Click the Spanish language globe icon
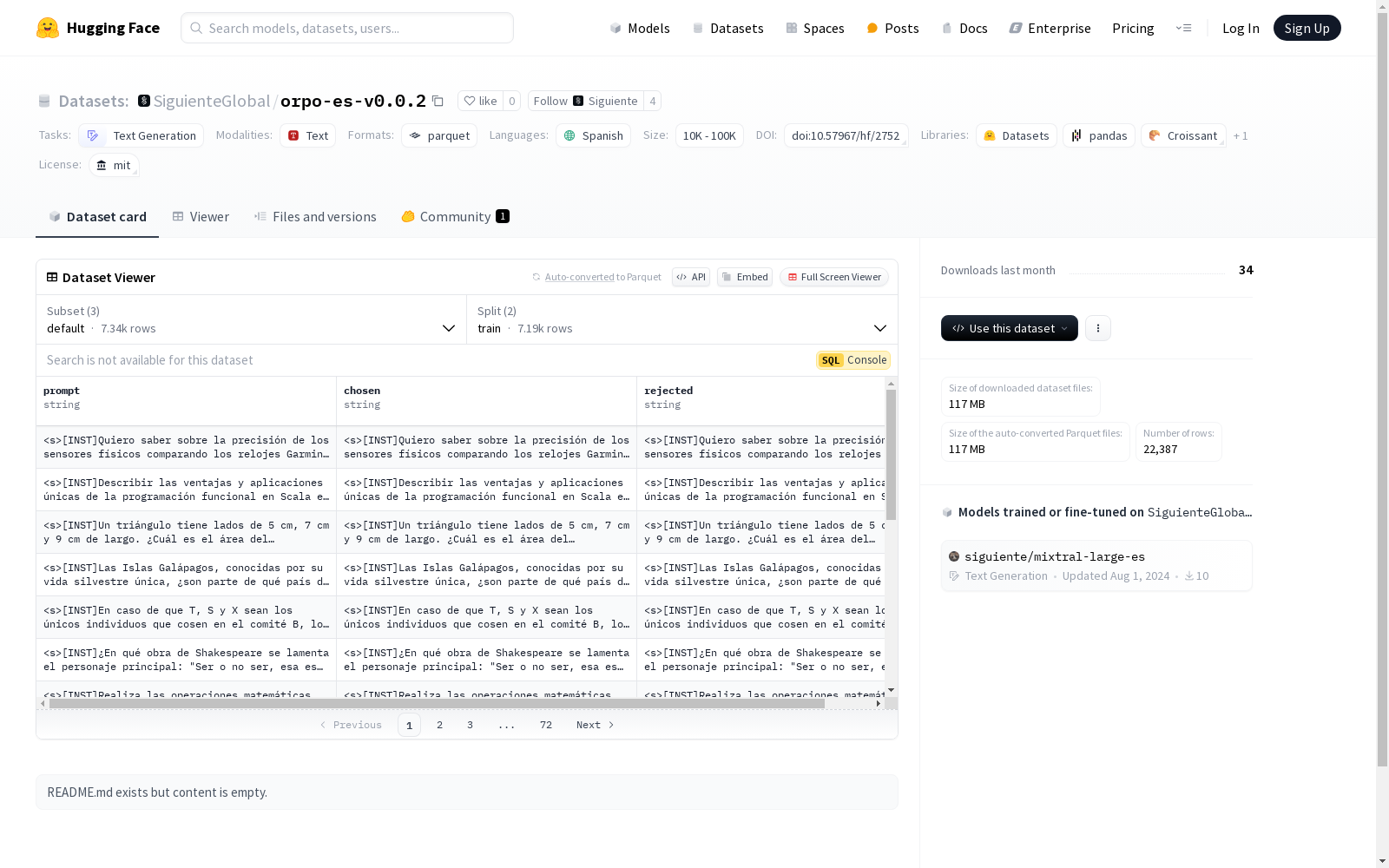This screenshot has width=1389, height=868. click(x=569, y=135)
